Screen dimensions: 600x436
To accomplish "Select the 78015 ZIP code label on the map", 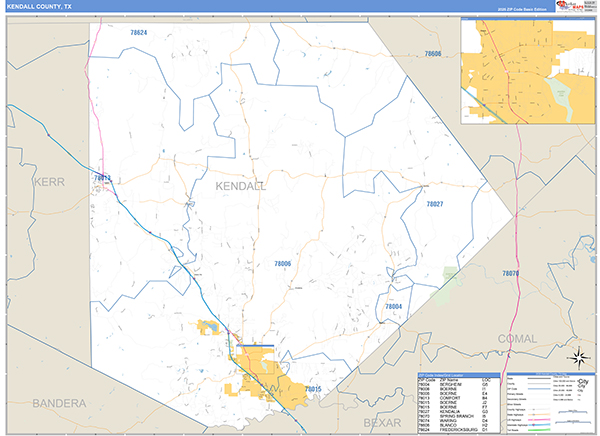I will click(313, 389).
